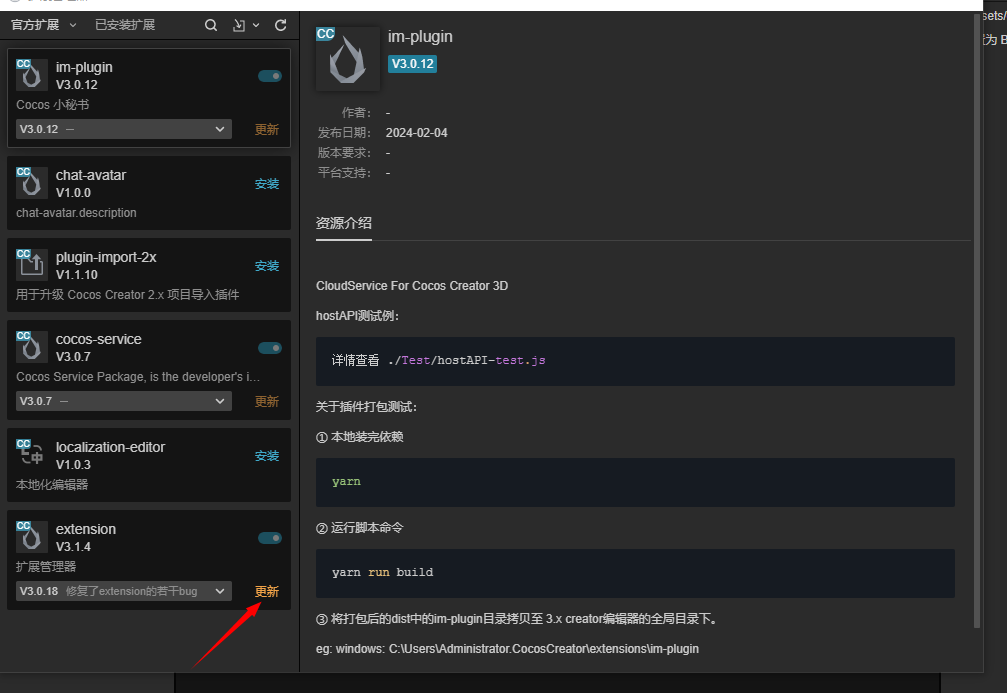The image size is (1007, 693).
Task: Open the search icon in extension toolbar
Action: [211, 25]
